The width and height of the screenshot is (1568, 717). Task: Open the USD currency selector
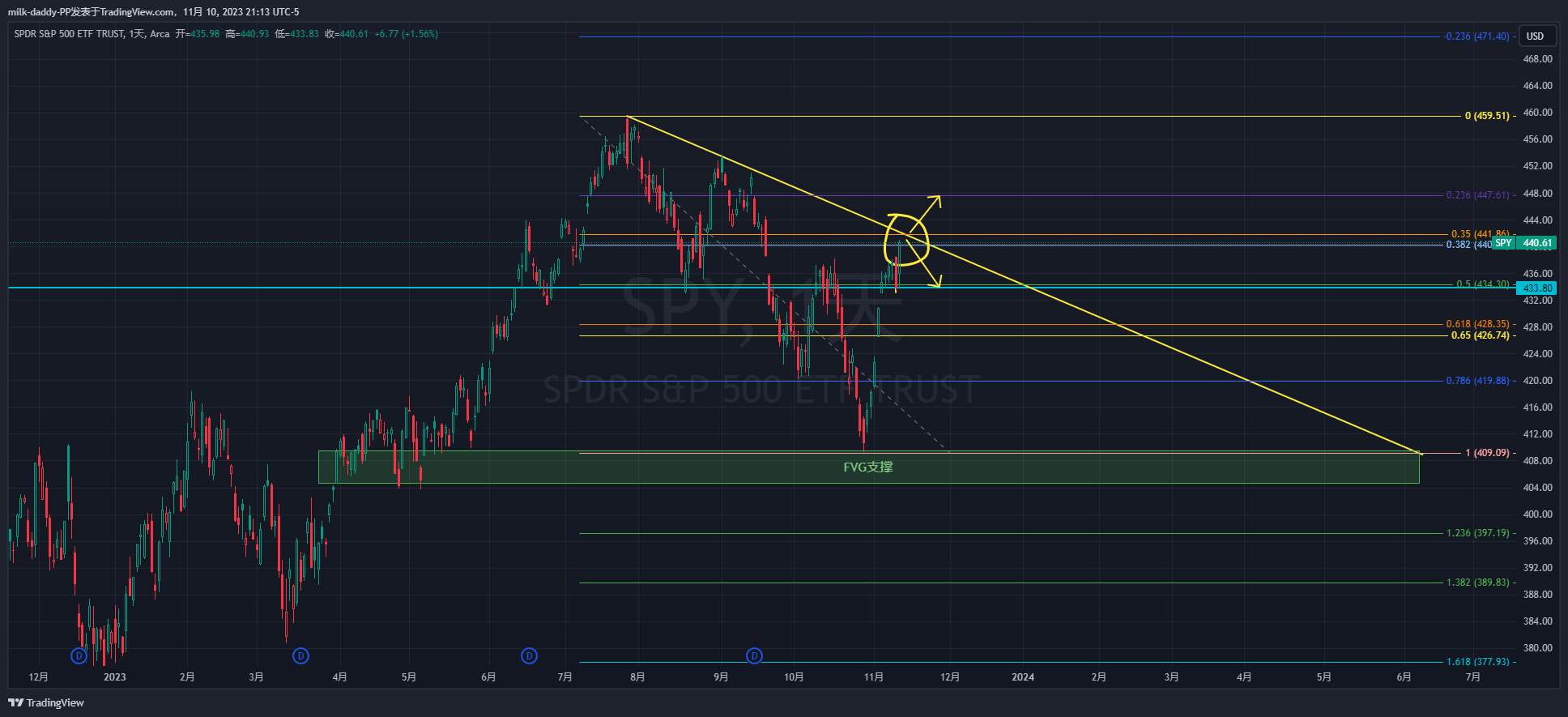point(1535,36)
